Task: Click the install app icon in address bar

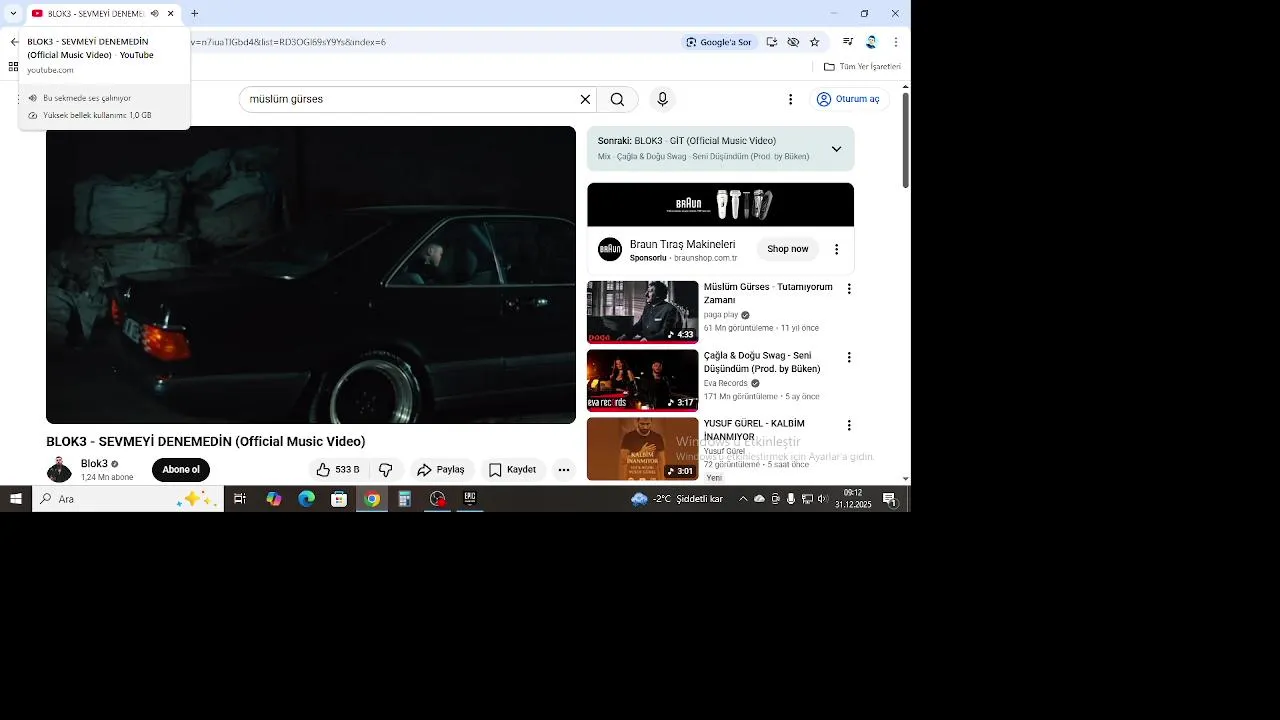Action: coord(771,42)
